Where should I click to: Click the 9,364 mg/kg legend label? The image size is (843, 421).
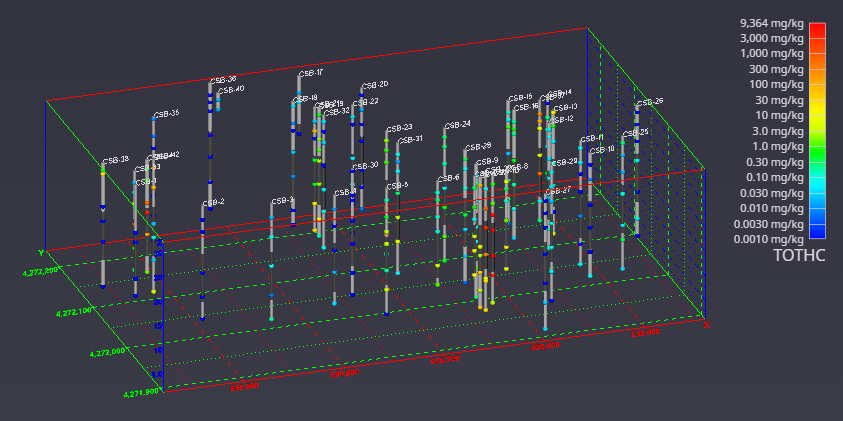(x=771, y=22)
